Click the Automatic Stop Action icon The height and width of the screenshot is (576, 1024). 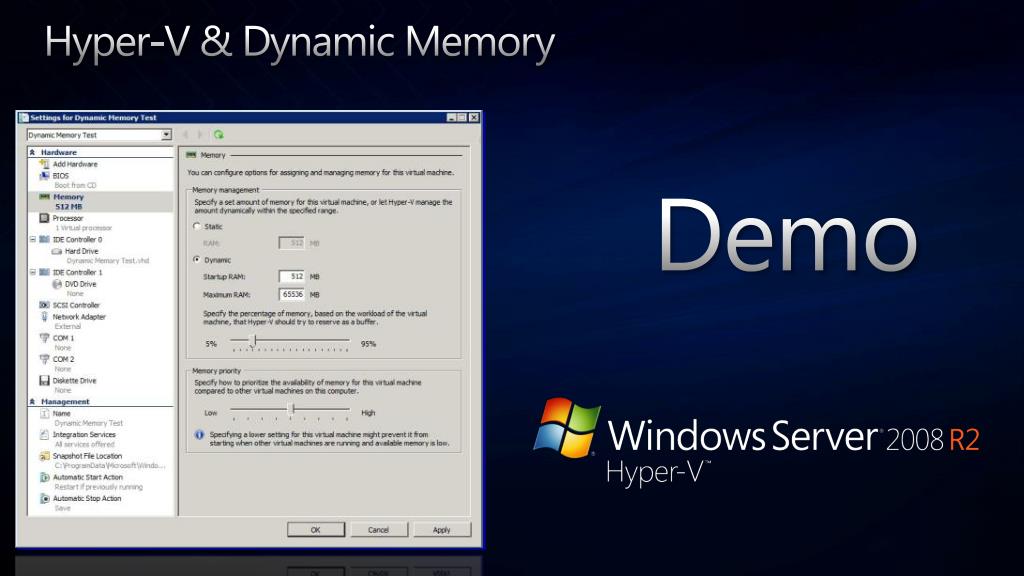coord(44,498)
